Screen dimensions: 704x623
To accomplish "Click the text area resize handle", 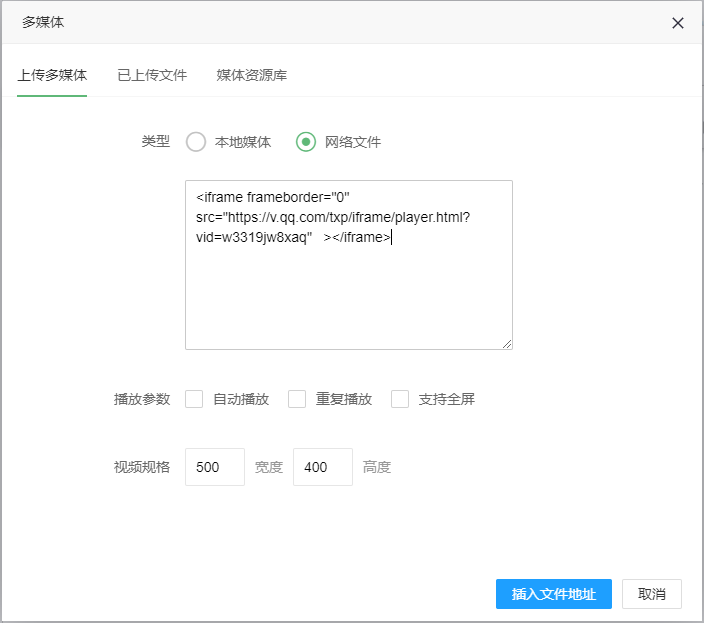I will pyautogui.click(x=507, y=344).
